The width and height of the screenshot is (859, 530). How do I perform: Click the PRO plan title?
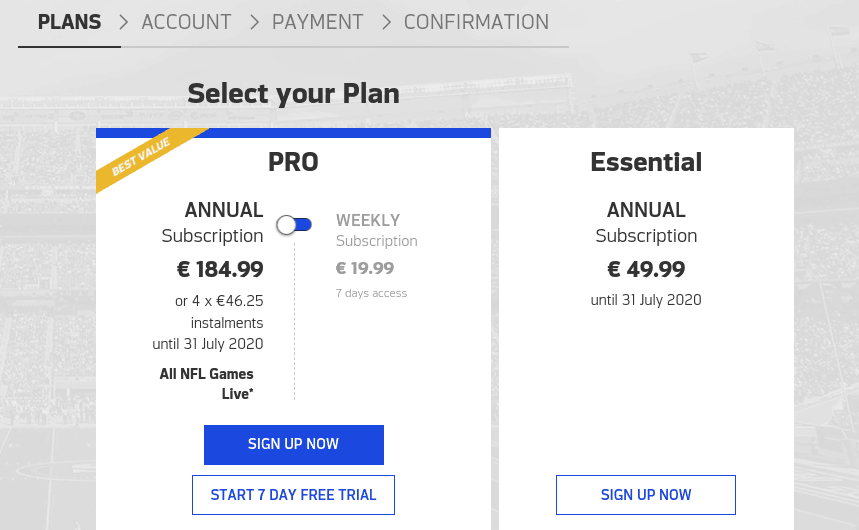click(293, 162)
